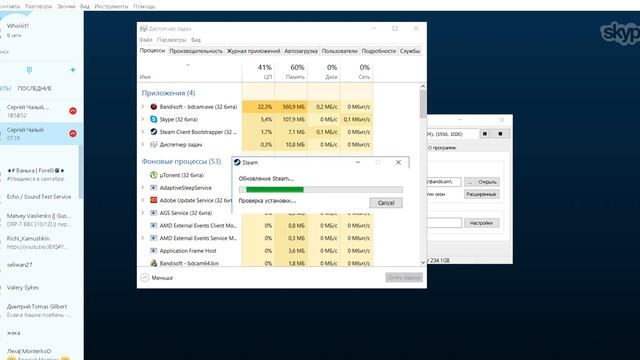
Task: Sort processes by ЦП column header
Action: point(258,71)
